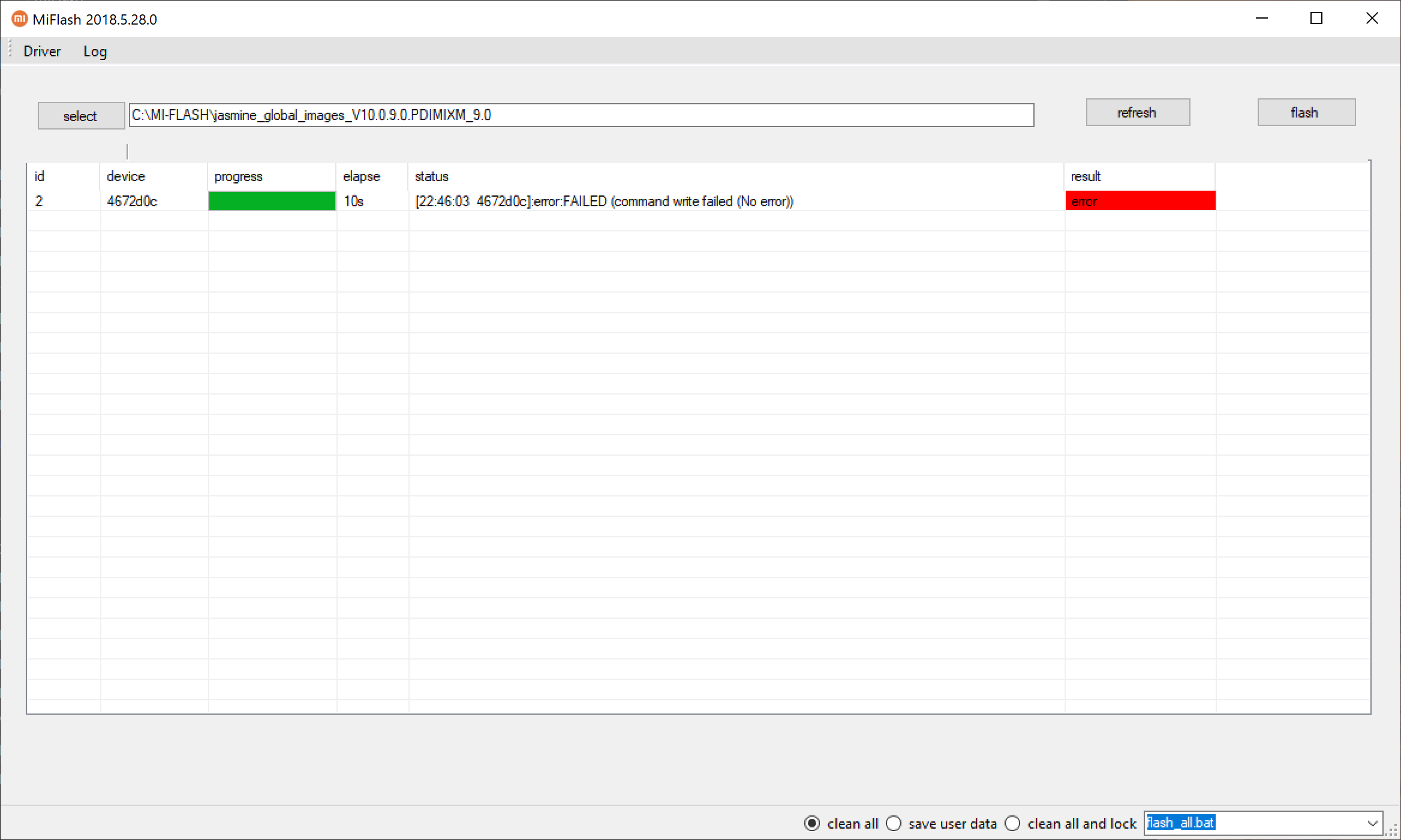
Task: Click the MiFlash app logo icon
Action: coord(19,19)
